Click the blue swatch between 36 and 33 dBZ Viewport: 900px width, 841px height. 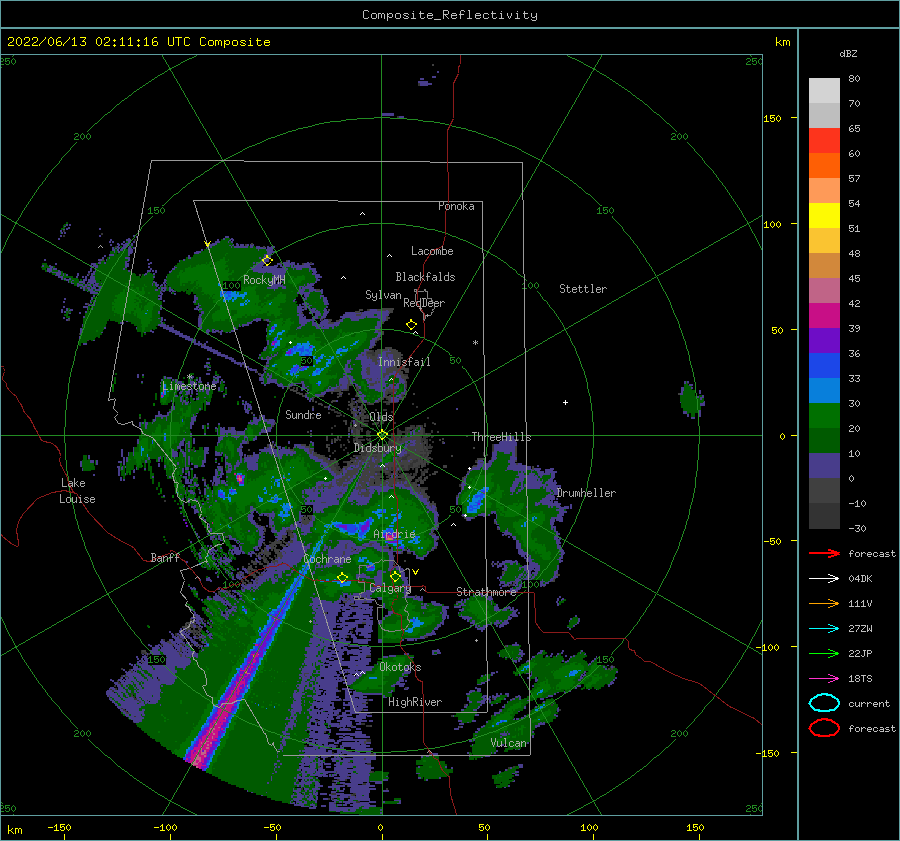[x=824, y=366]
